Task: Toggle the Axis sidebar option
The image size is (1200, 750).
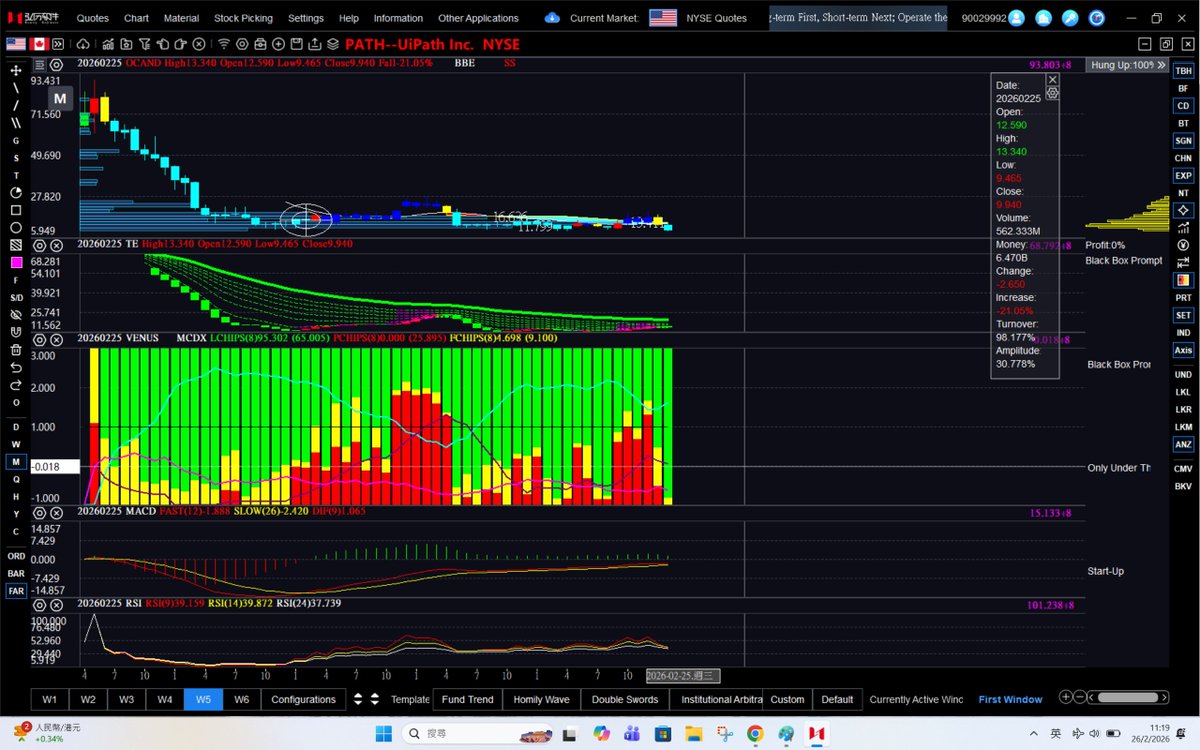Action: [x=1183, y=350]
